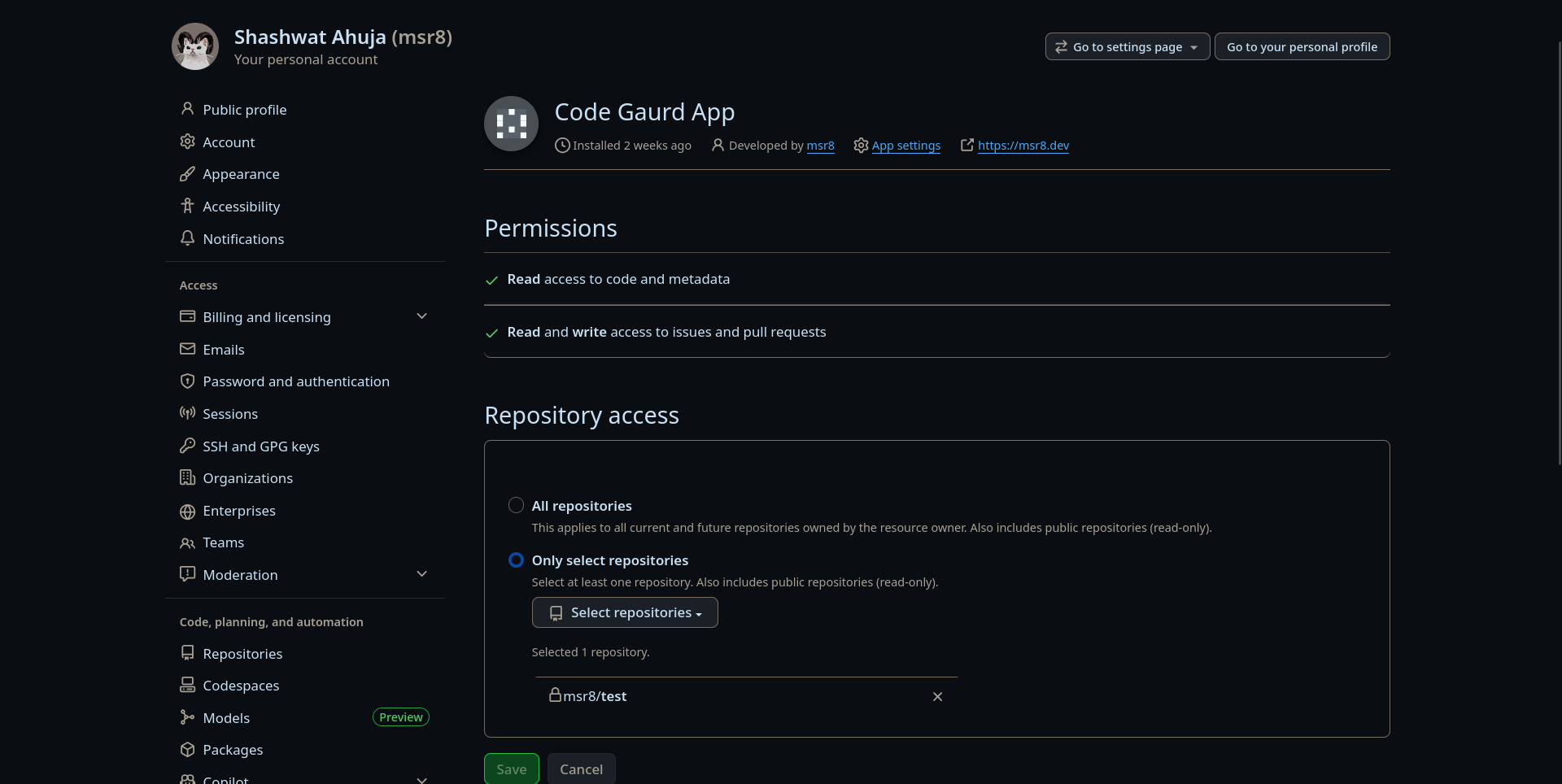Screen dimensions: 1562x784
Task: Click the gear icon beside App settings
Action: click(861, 146)
